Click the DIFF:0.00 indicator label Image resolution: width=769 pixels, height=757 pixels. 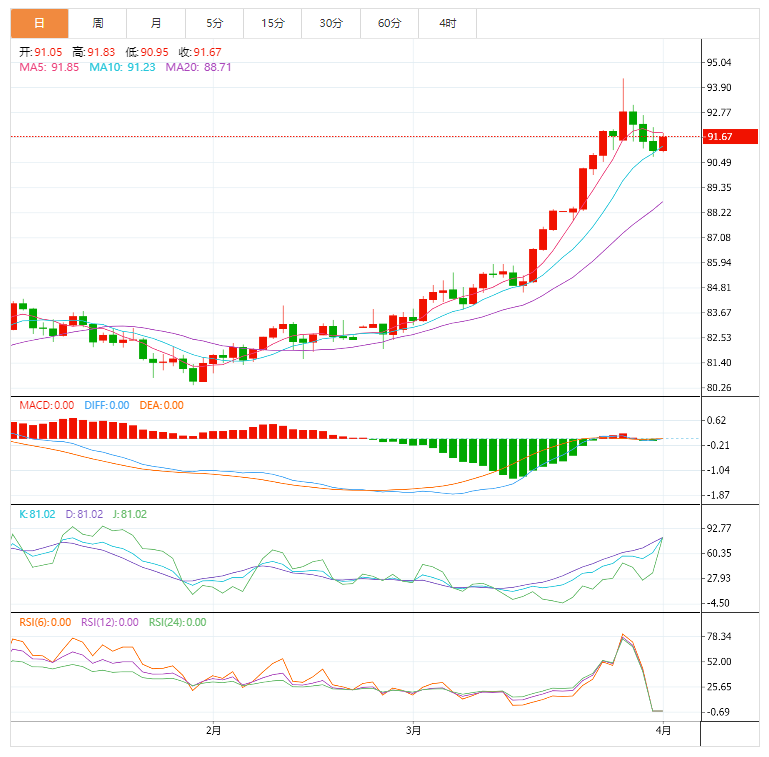pyautogui.click(x=107, y=405)
